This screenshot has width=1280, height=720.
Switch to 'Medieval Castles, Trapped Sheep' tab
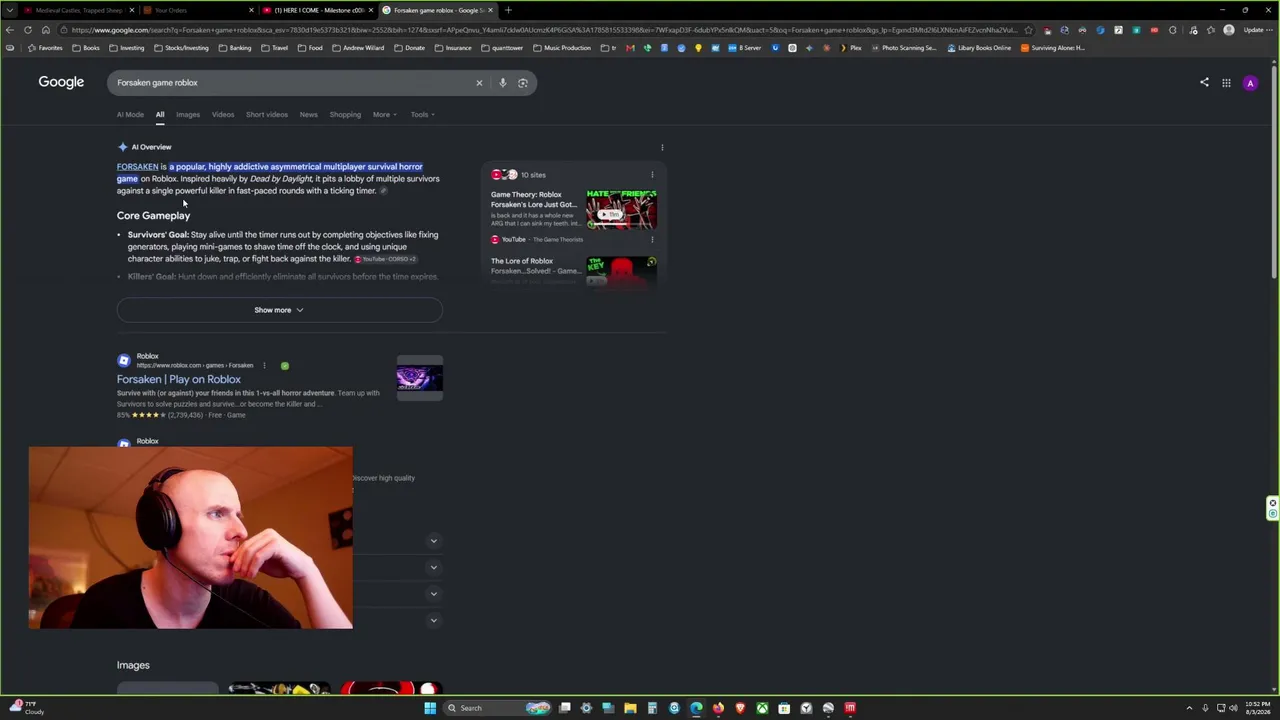click(78, 10)
